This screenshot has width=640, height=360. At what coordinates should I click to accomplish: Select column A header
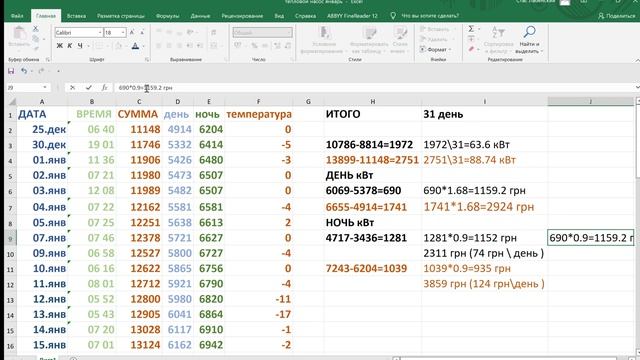42,101
